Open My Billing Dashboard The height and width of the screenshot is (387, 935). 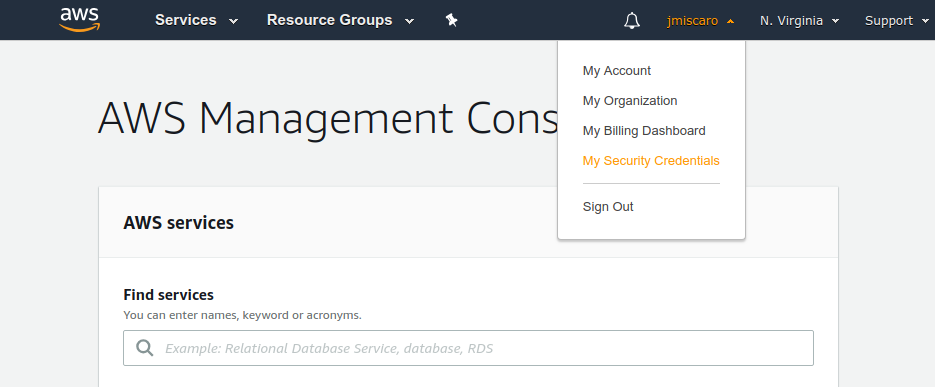point(644,131)
